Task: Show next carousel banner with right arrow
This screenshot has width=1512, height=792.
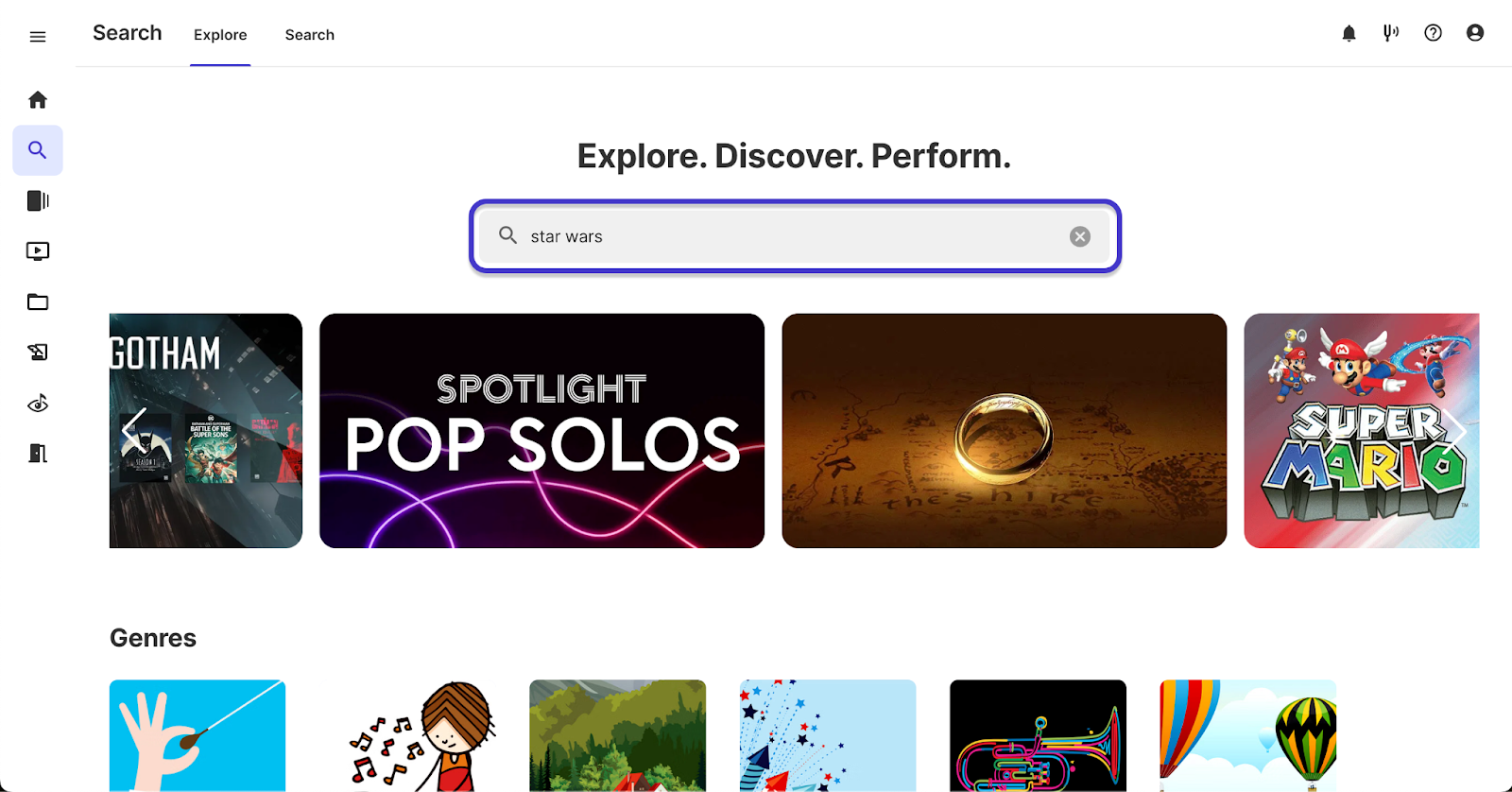Action: pyautogui.click(x=1454, y=431)
